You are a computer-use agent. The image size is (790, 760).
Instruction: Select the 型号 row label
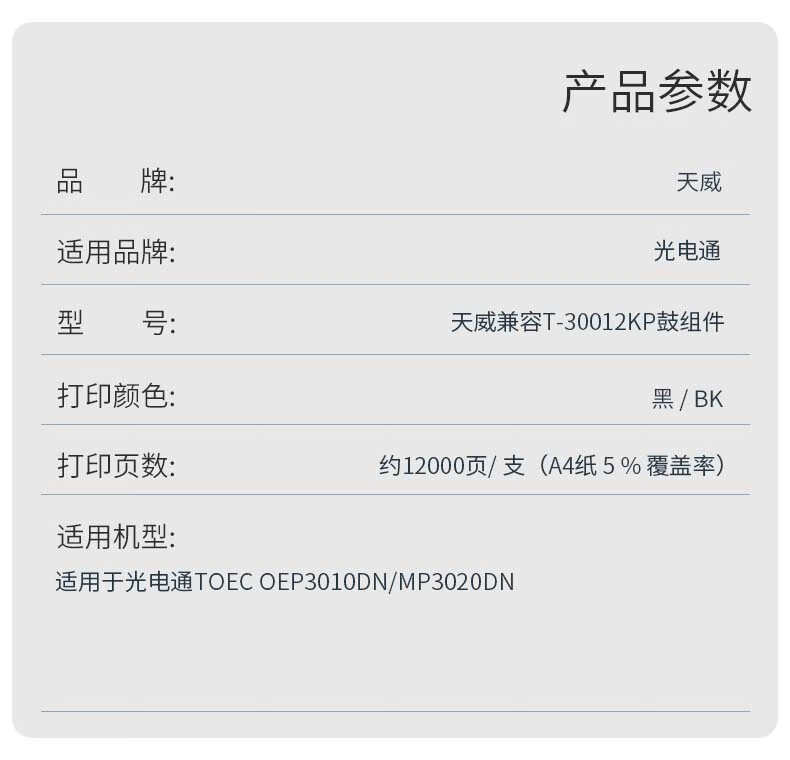click(x=115, y=323)
